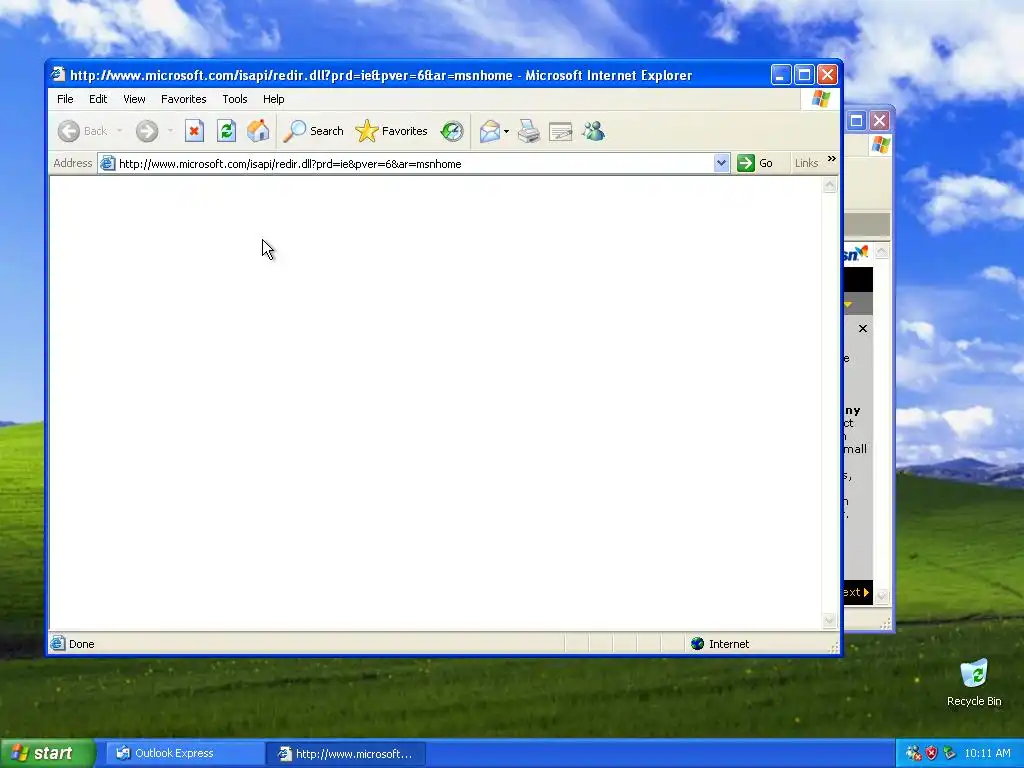Click the Links toolbar label

pyautogui.click(x=807, y=163)
